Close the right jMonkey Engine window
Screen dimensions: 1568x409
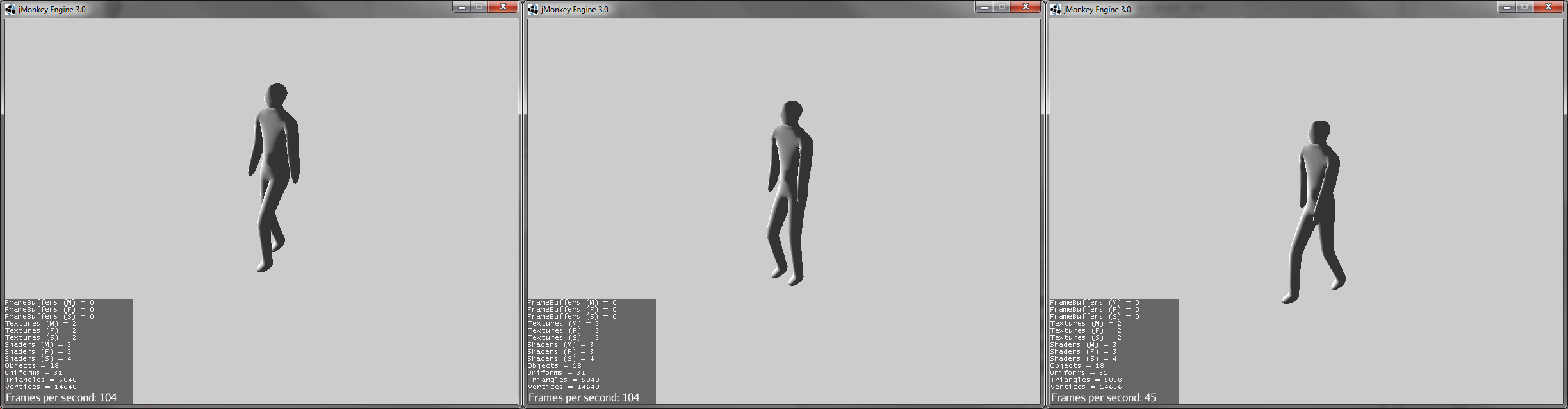click(1548, 7)
